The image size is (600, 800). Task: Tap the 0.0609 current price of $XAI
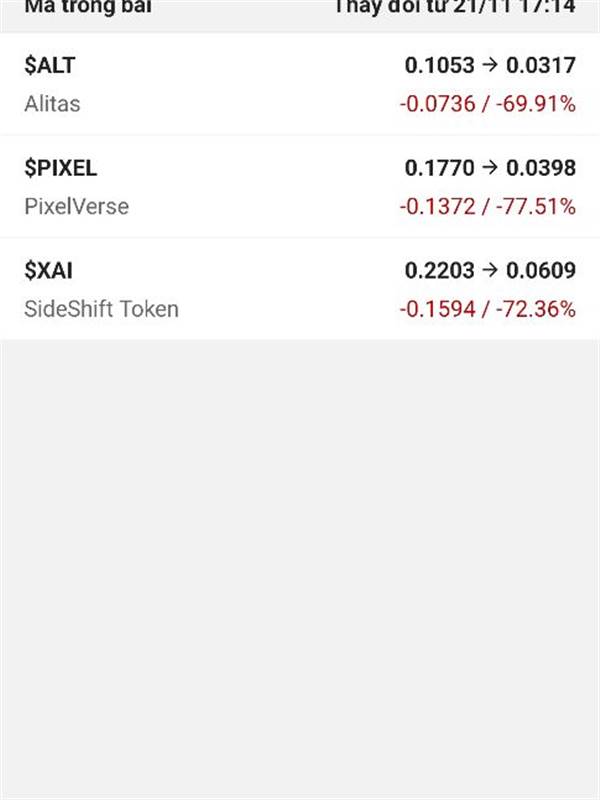(541, 270)
